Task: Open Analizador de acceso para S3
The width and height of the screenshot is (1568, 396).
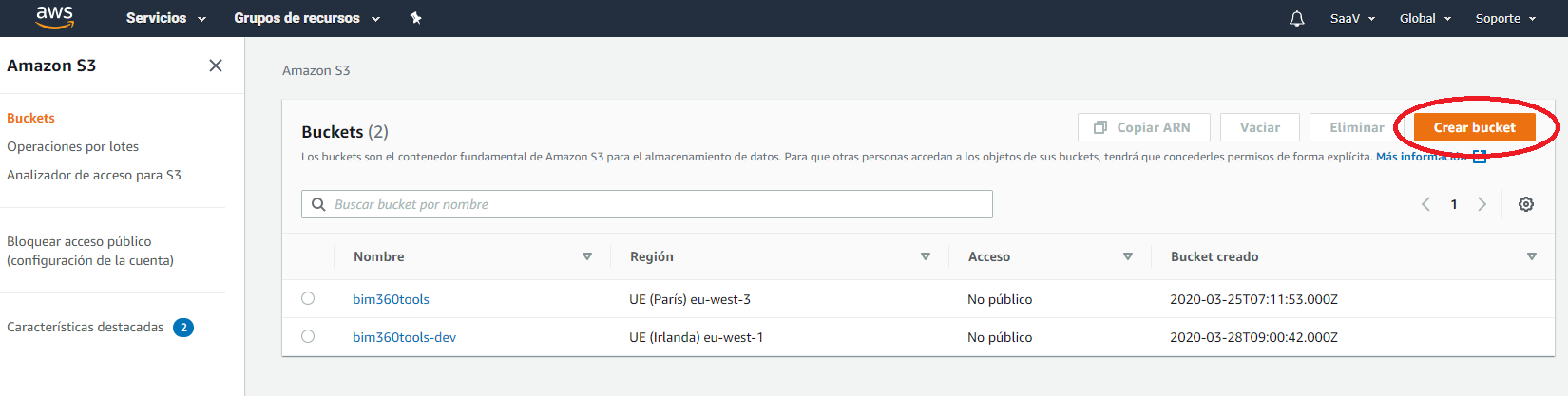Action: coord(93,175)
